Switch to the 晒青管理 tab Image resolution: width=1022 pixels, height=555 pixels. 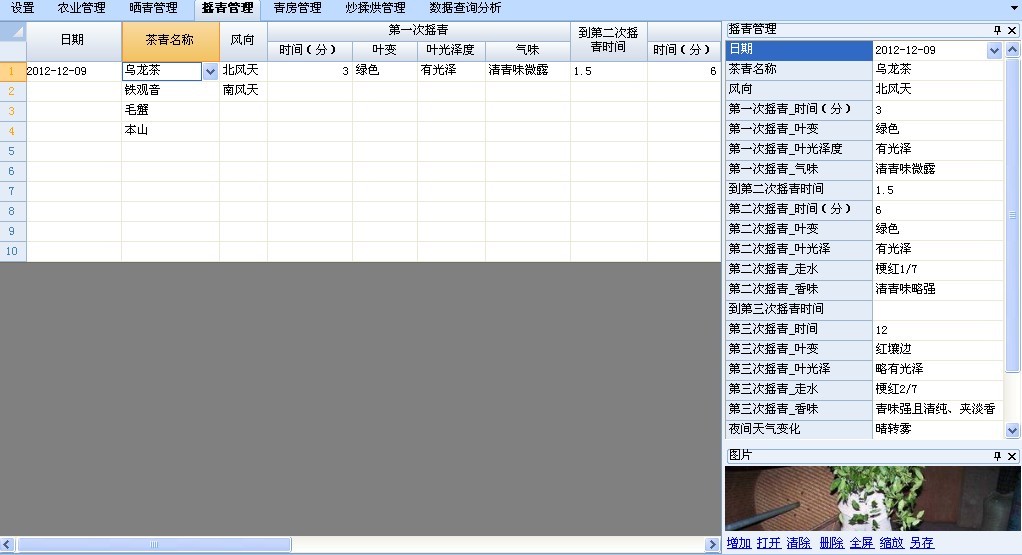[153, 8]
